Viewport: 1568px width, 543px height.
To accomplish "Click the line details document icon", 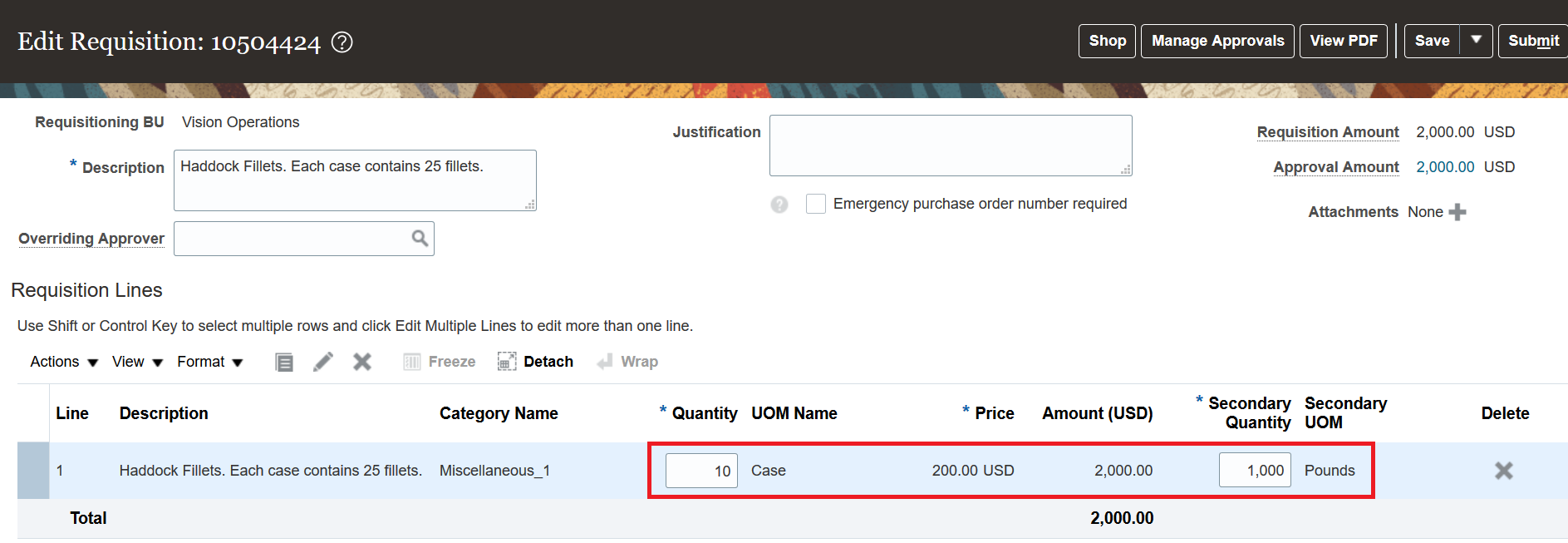I will point(284,362).
